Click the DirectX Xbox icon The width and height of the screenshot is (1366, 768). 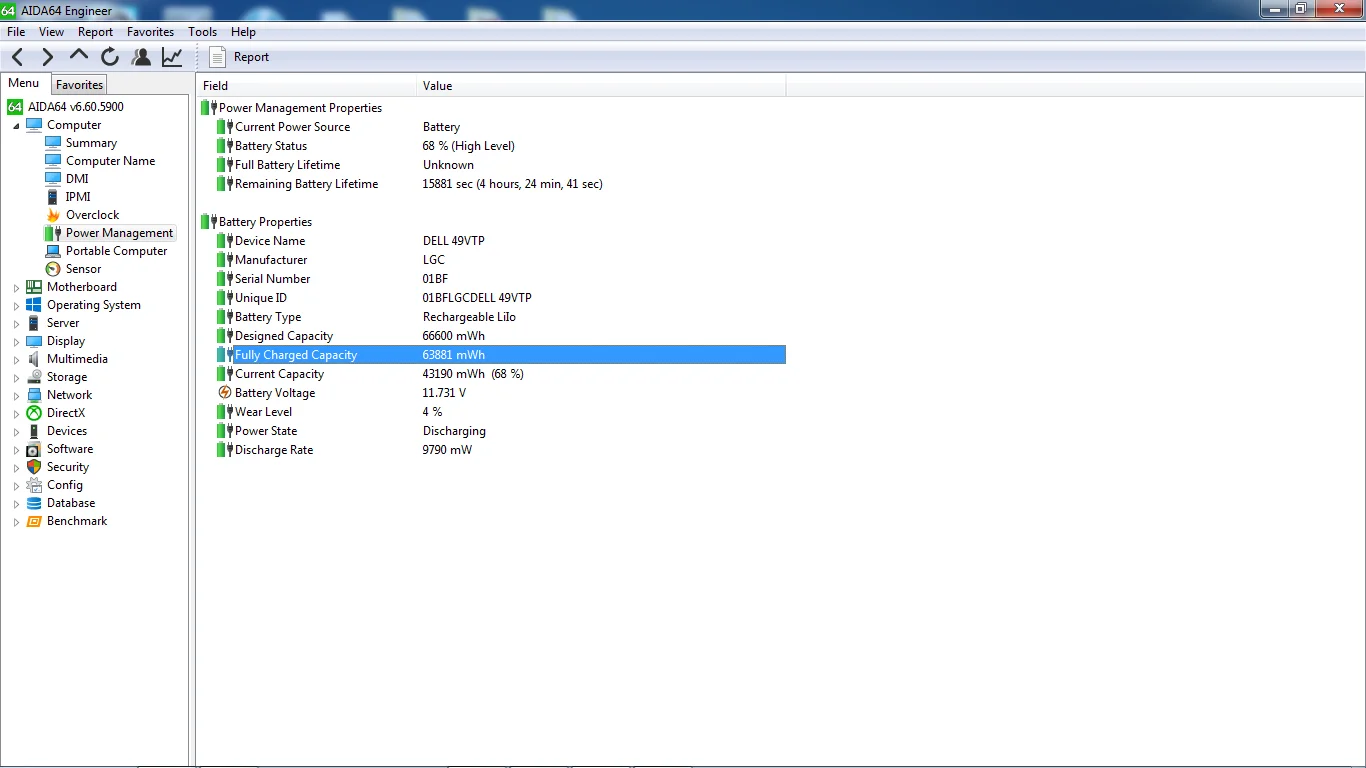34,413
